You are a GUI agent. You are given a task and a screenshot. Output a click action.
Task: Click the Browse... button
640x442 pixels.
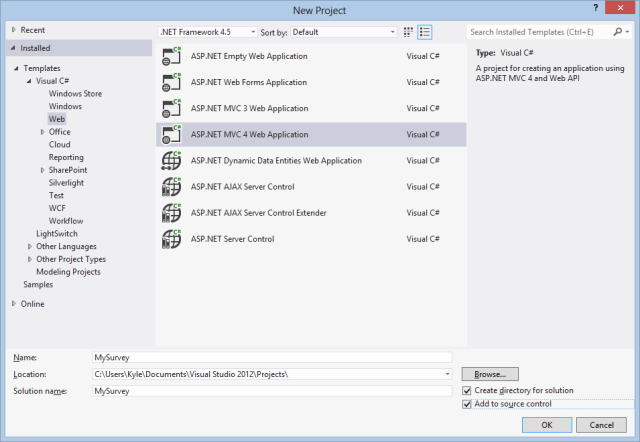pos(490,374)
